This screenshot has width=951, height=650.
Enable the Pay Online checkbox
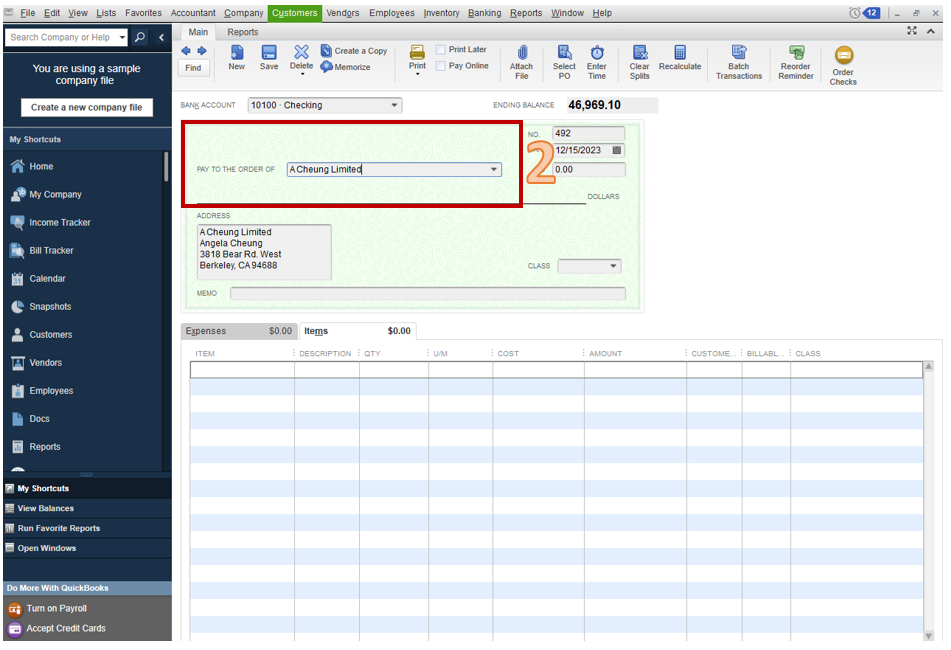[x=441, y=66]
